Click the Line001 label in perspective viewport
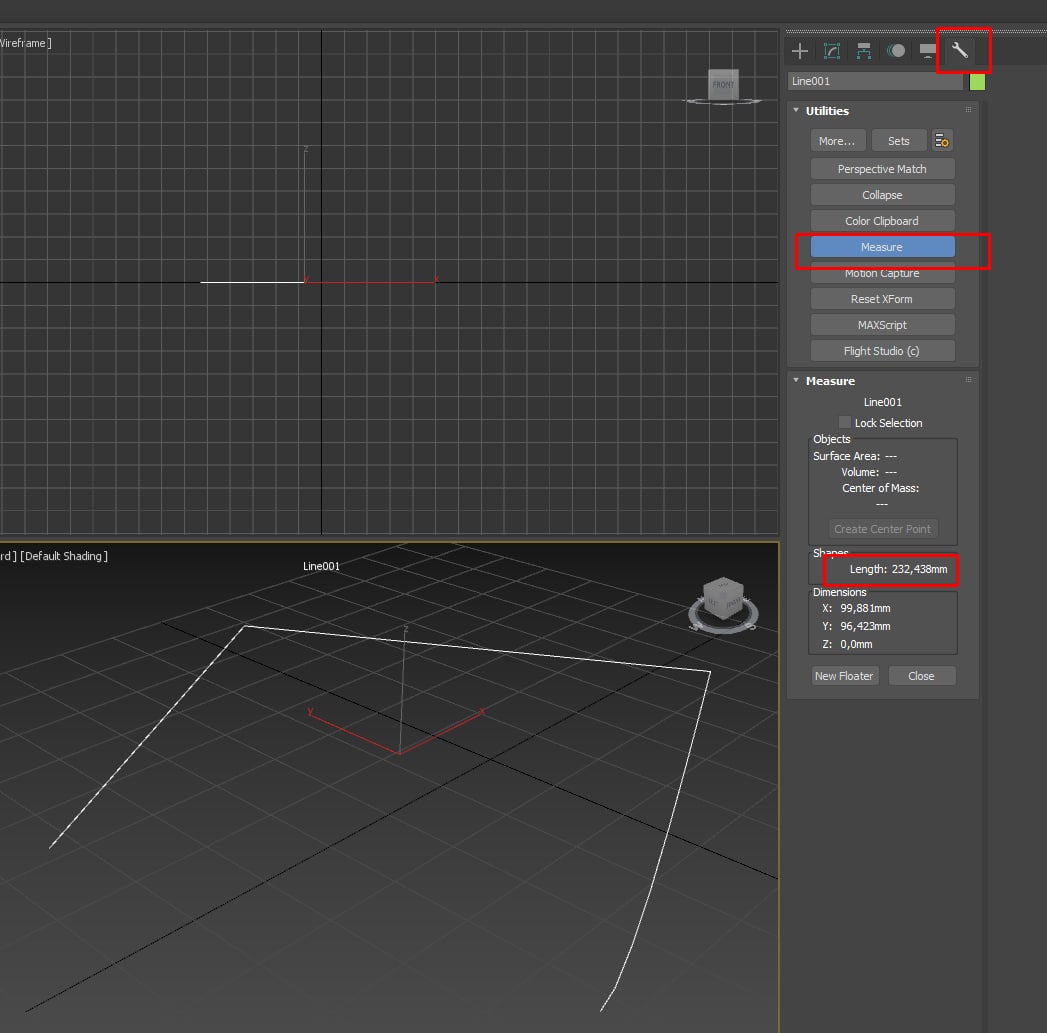This screenshot has height=1033, width=1047. 321,566
